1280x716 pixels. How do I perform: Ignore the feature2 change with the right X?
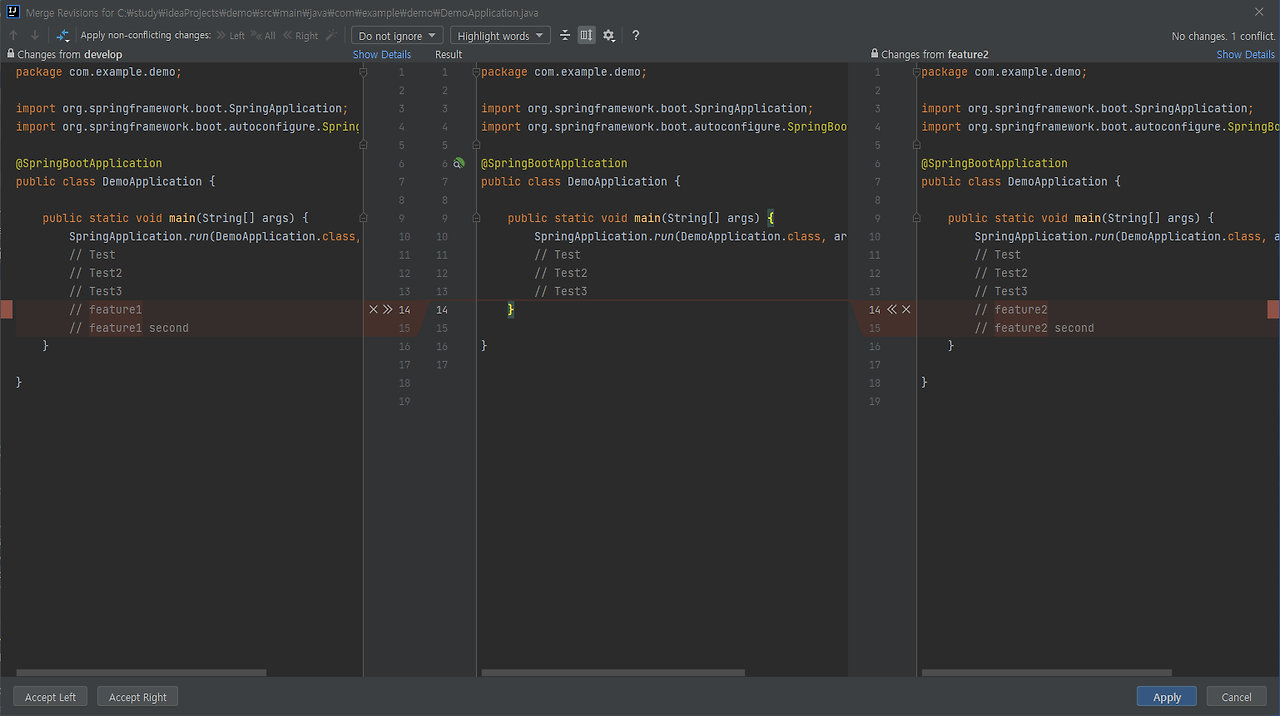click(906, 310)
